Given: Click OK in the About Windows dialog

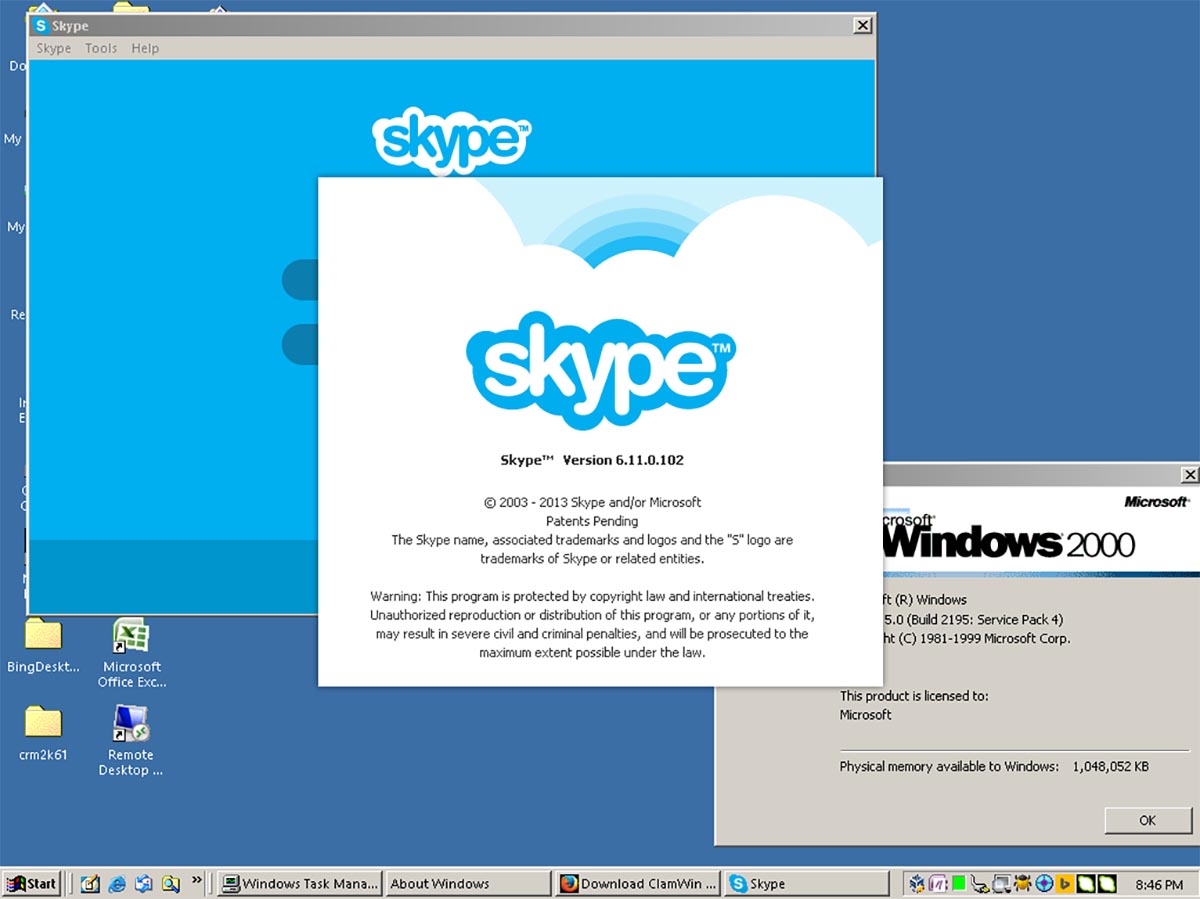Looking at the screenshot, I should coord(1147,820).
